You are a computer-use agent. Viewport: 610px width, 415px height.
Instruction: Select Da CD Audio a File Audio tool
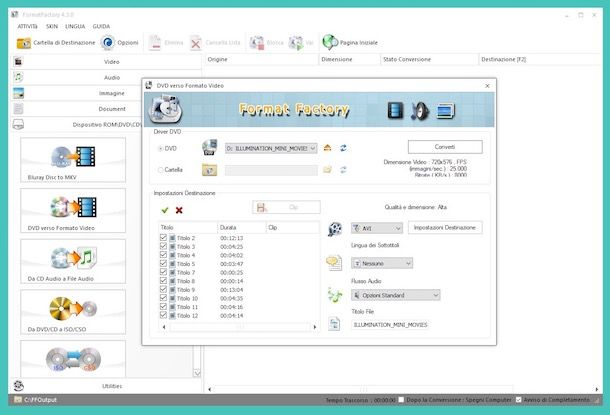point(73,261)
